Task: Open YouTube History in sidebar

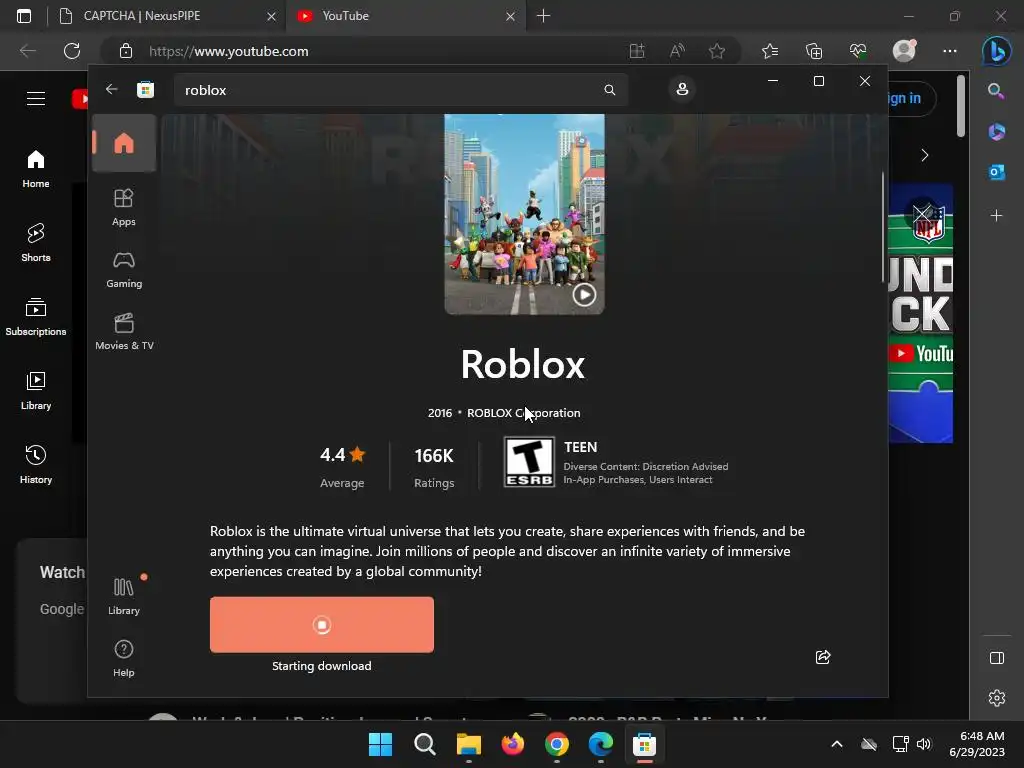Action: click(36, 464)
